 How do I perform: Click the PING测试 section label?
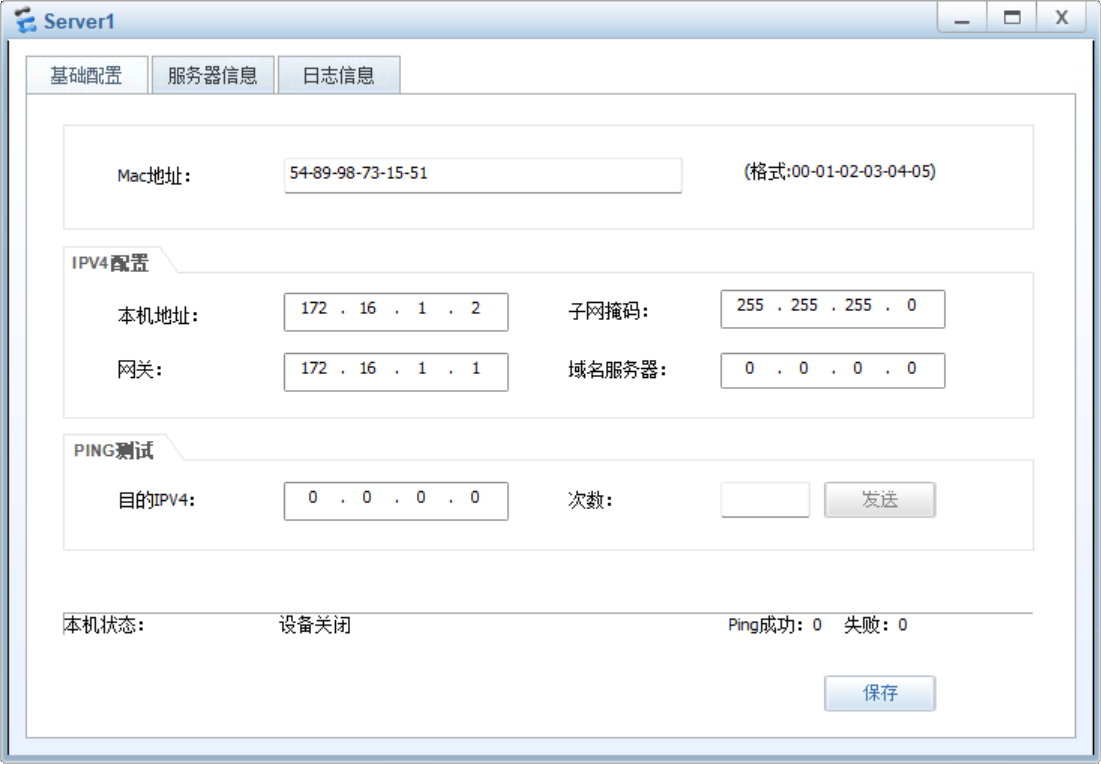(x=114, y=450)
